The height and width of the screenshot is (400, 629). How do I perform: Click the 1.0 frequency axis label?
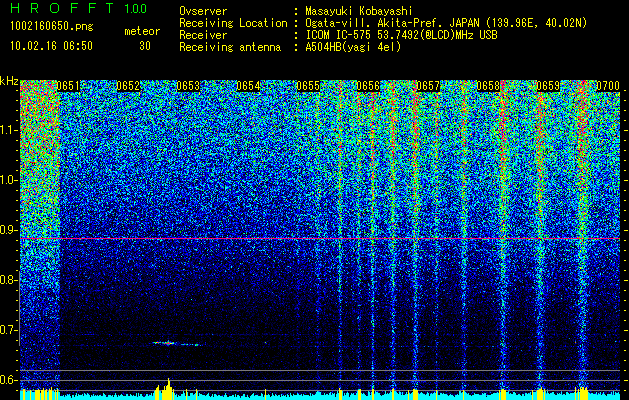[8, 180]
